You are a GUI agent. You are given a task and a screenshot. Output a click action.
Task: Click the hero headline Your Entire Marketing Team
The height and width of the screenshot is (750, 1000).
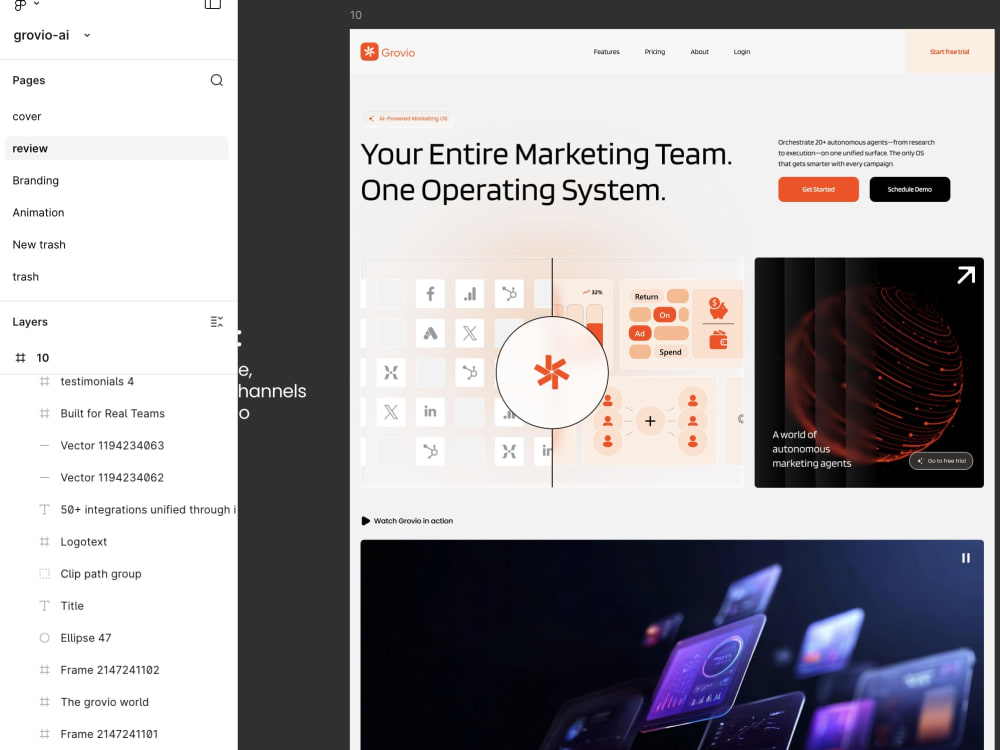[x=547, y=154]
